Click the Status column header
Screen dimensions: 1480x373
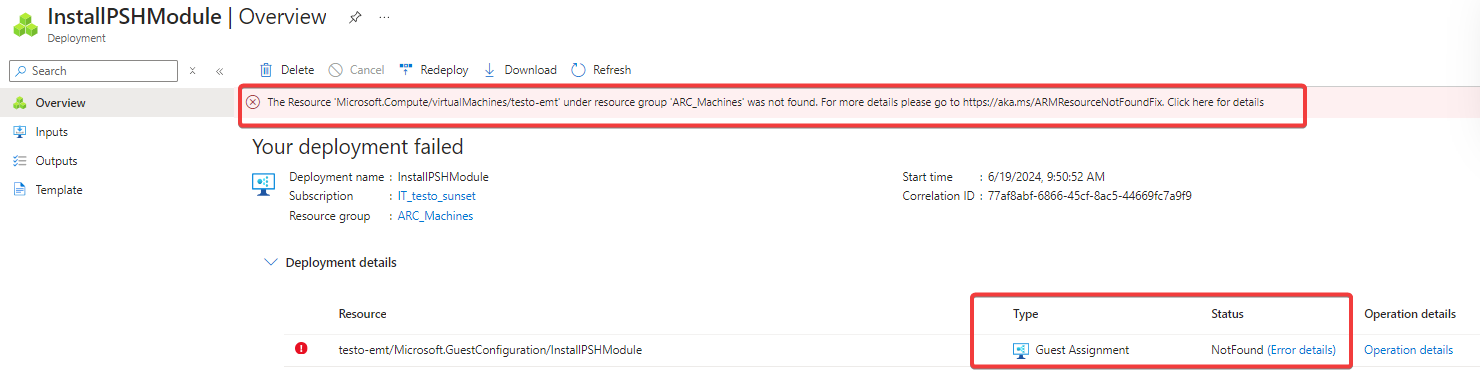coord(1227,314)
